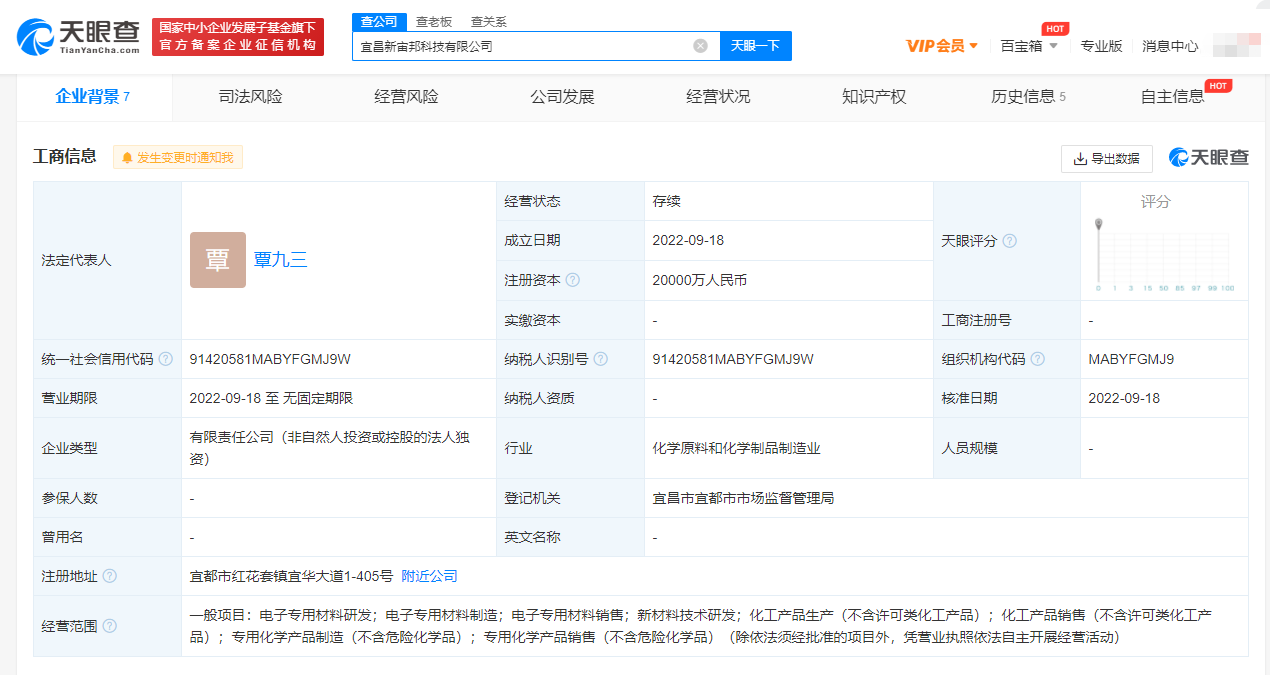Switch to the 经营风险 tab

pyautogui.click(x=407, y=97)
